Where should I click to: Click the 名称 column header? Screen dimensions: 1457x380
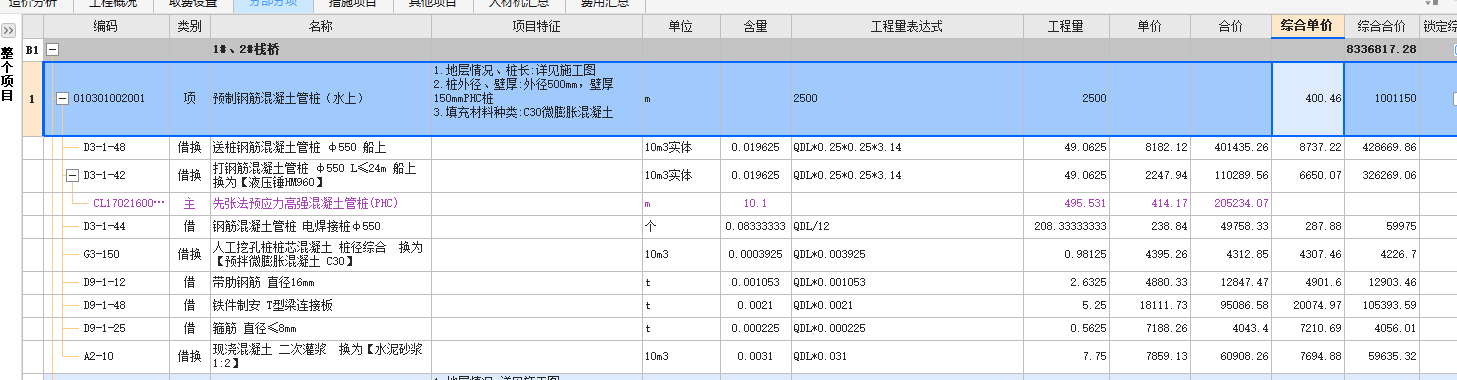click(320, 27)
